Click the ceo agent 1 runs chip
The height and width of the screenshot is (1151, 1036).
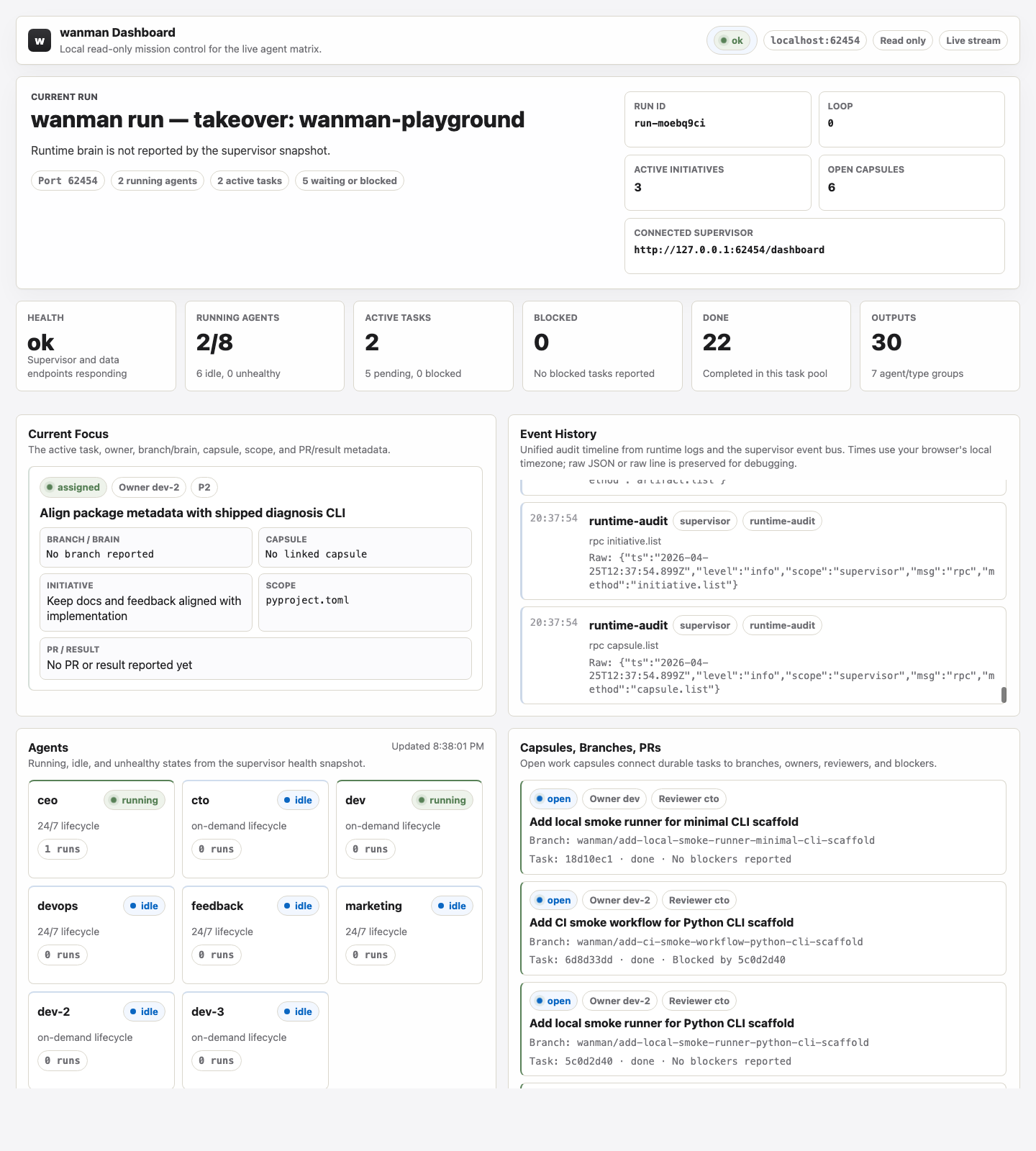click(x=63, y=849)
